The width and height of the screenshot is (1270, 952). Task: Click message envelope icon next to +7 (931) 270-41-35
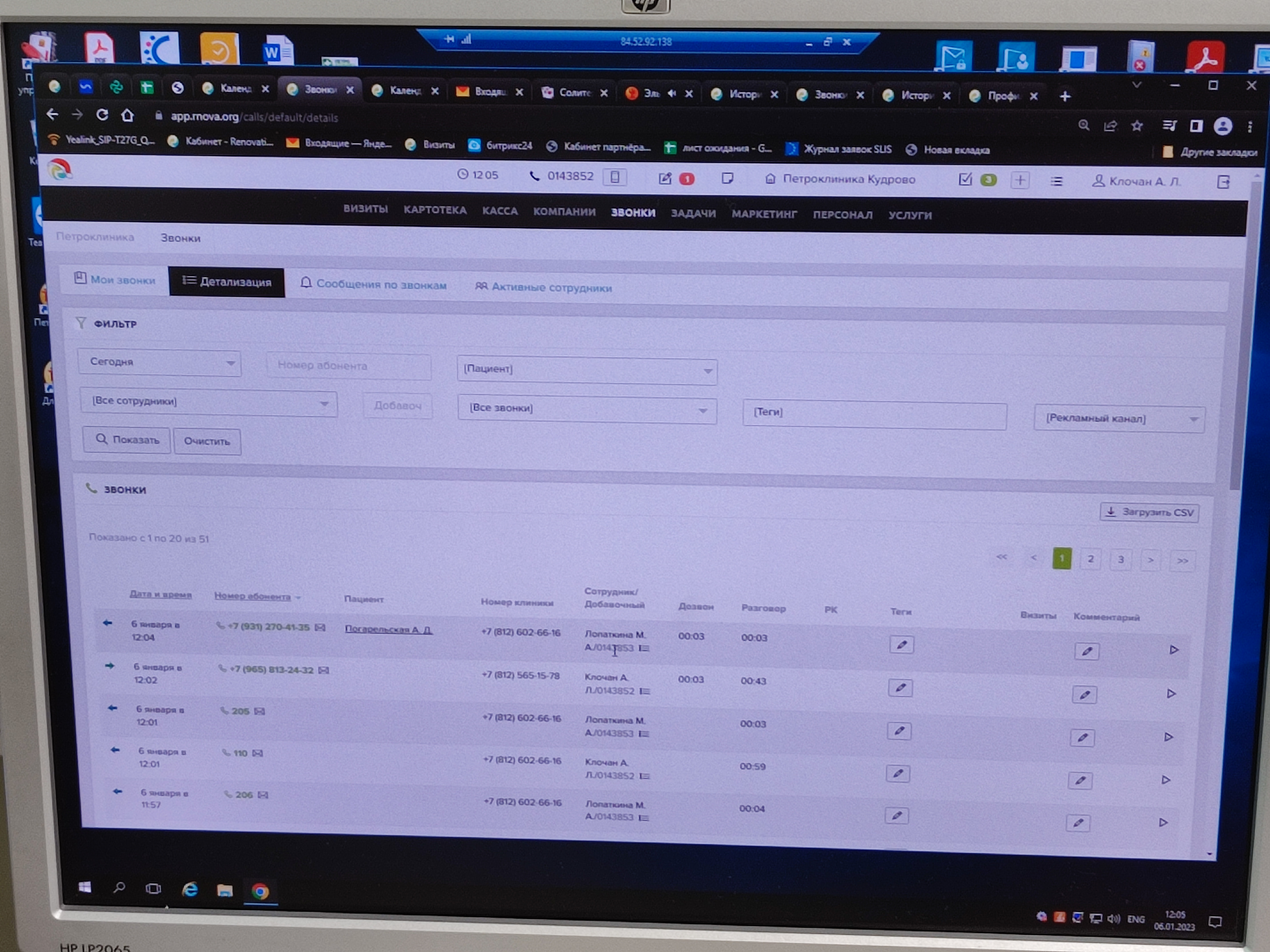[x=320, y=627]
